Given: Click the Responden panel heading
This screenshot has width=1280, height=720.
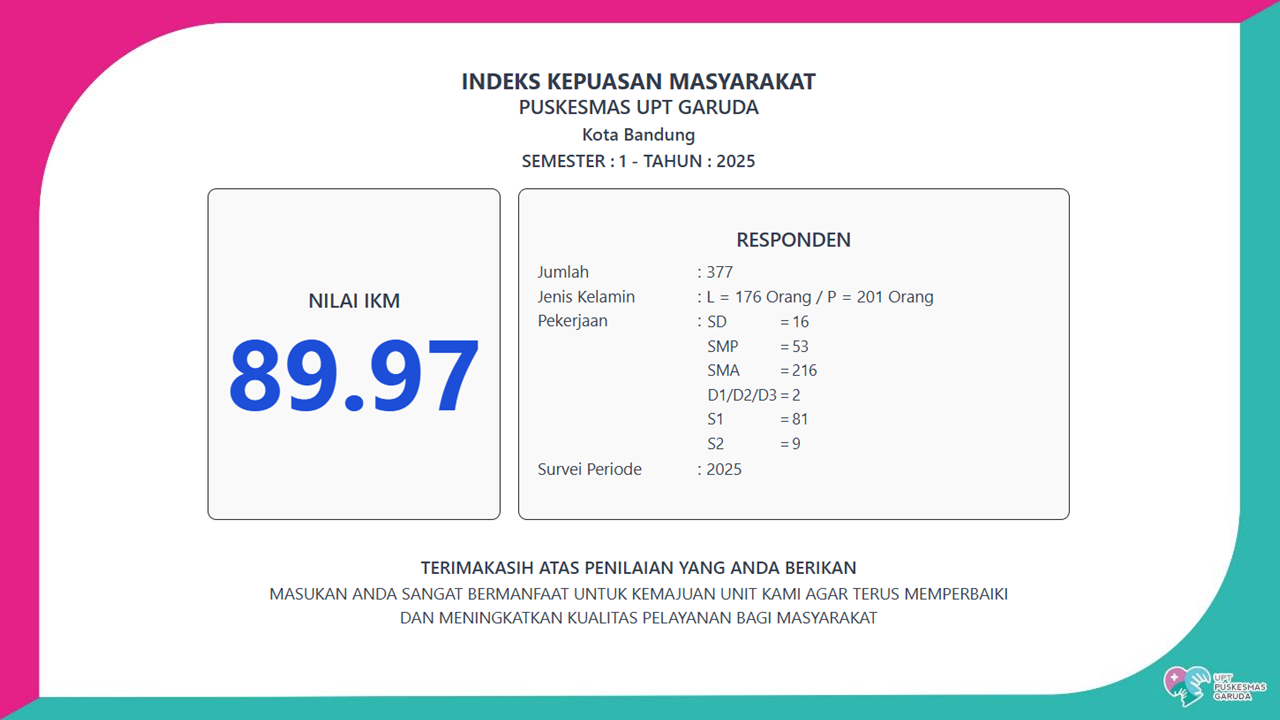Looking at the screenshot, I should pos(793,240).
